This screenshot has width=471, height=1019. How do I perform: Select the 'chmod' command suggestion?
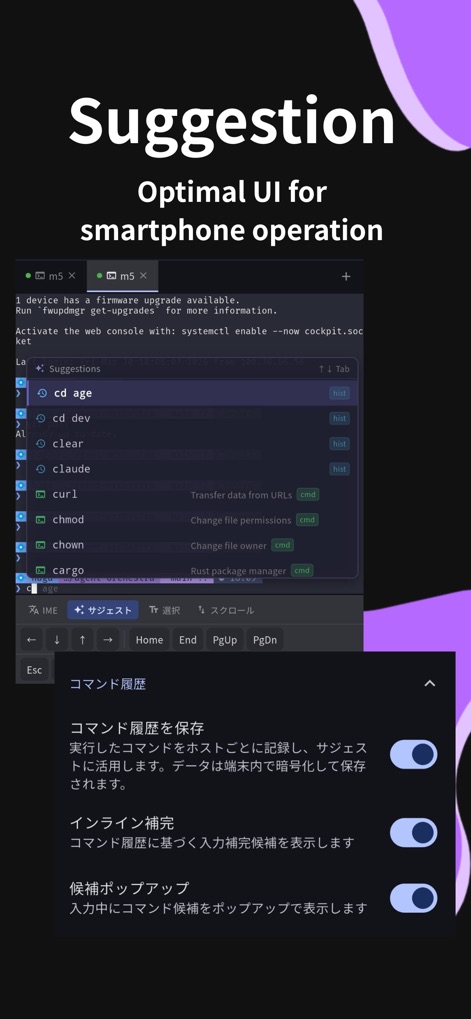(x=192, y=520)
